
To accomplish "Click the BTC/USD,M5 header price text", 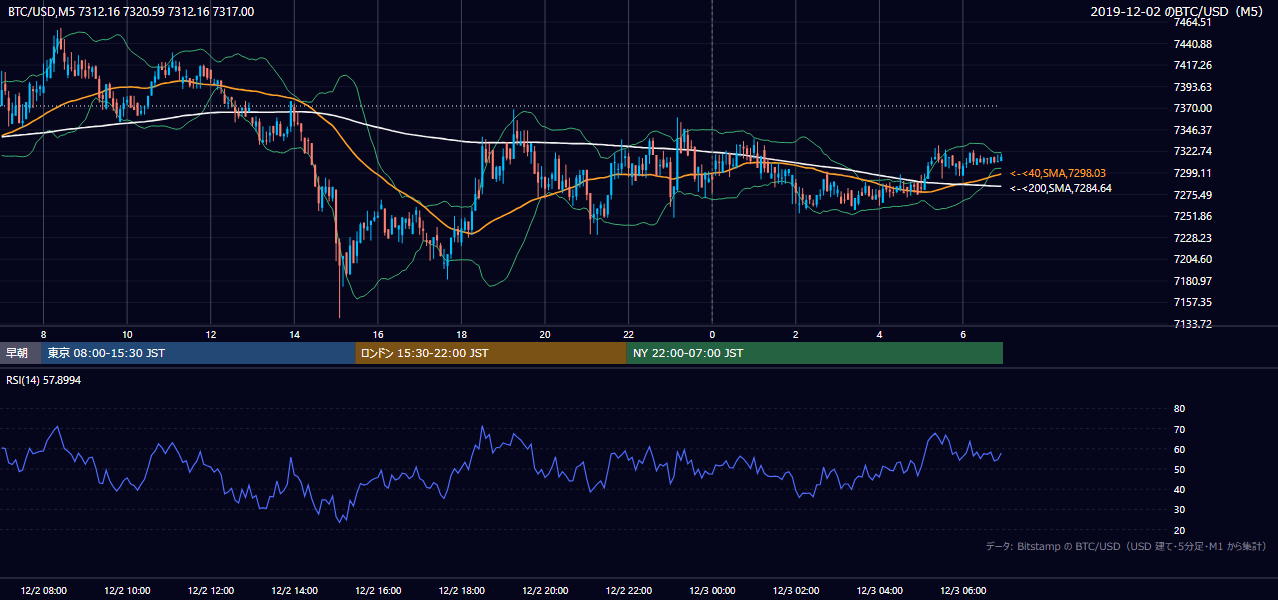I will tap(131, 11).
